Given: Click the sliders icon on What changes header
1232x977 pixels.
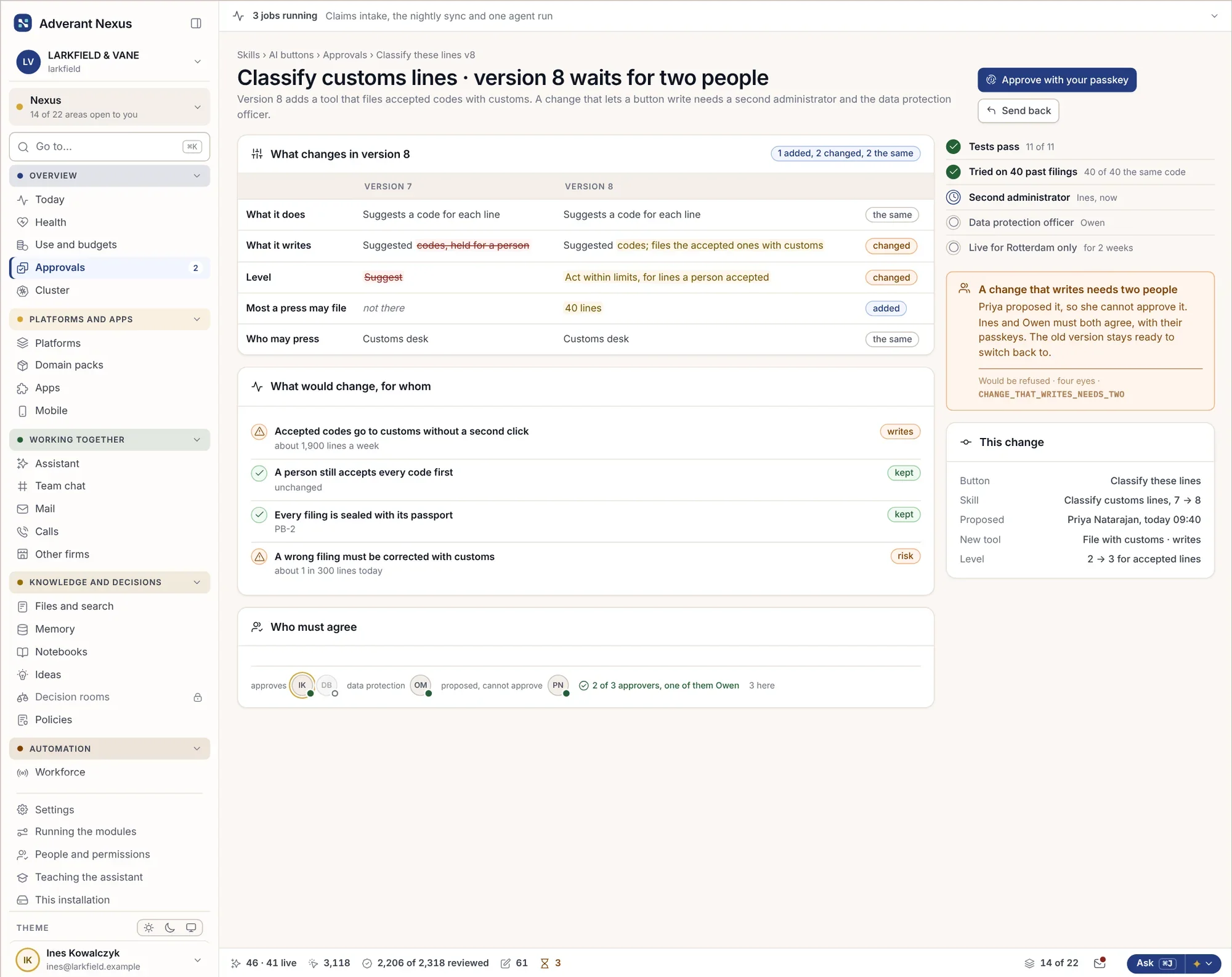Looking at the screenshot, I should (x=257, y=154).
